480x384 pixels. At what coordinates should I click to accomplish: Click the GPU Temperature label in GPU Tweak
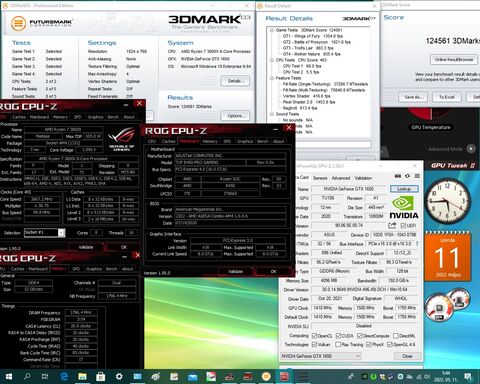[431, 127]
